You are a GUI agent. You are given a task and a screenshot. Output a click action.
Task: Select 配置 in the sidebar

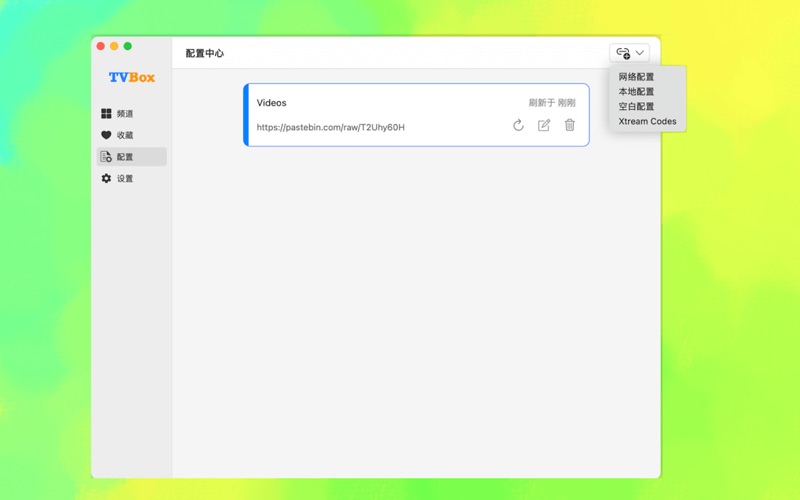tap(132, 157)
